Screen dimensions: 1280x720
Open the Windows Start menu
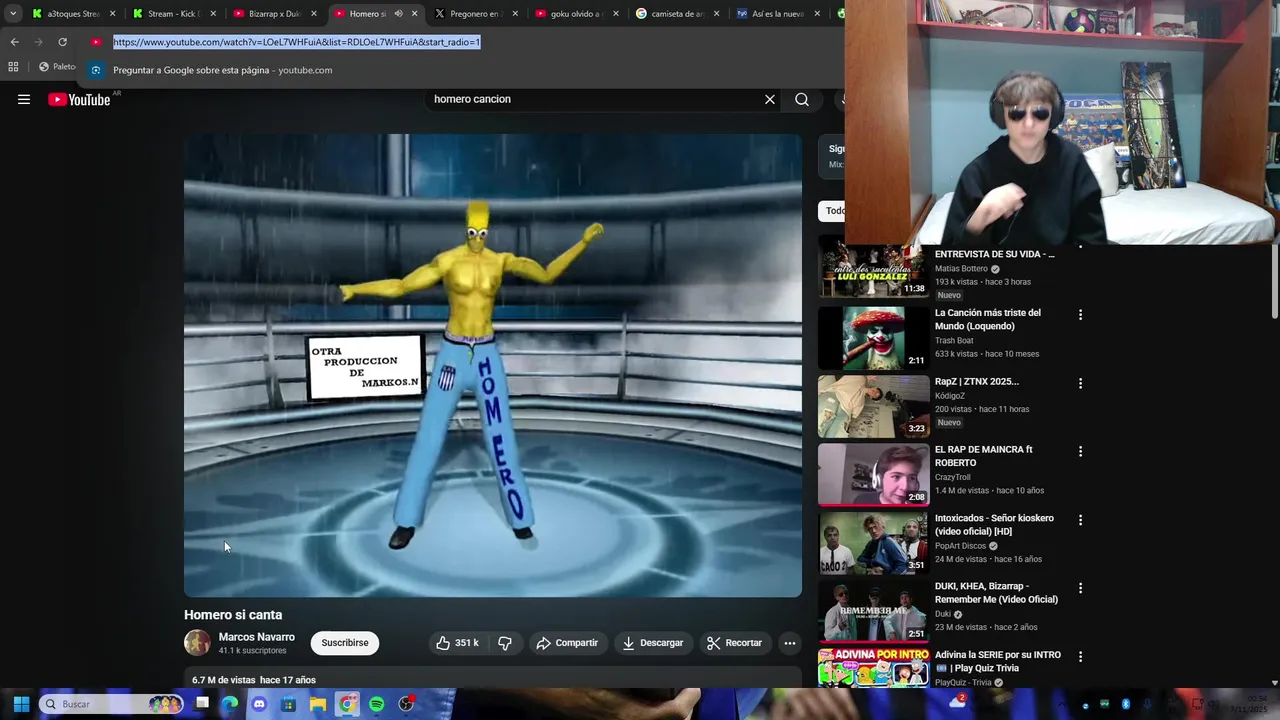(21, 704)
